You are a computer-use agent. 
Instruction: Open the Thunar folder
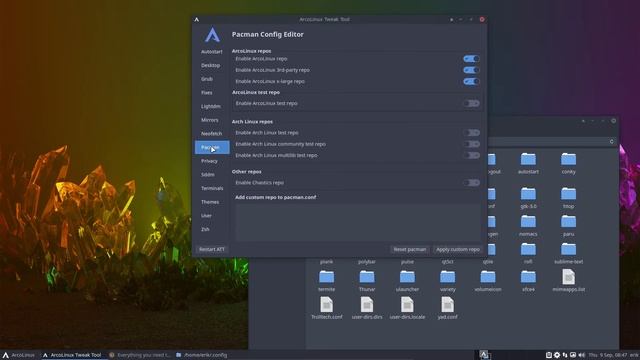[367, 281]
